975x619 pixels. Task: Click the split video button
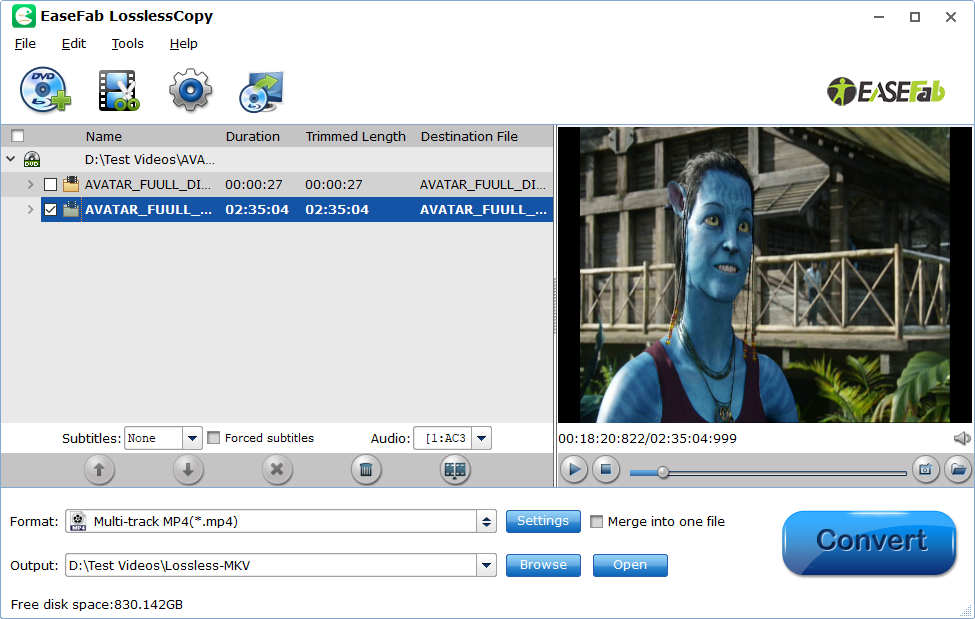[x=455, y=470]
